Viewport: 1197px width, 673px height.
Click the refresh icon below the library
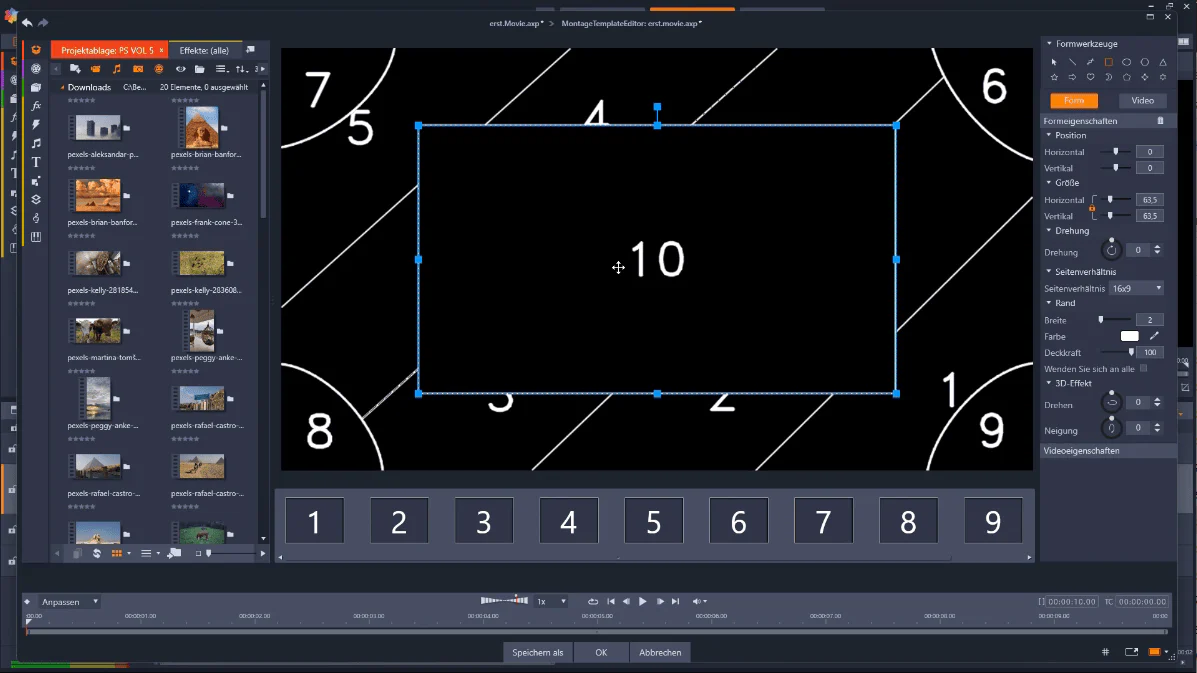point(96,553)
